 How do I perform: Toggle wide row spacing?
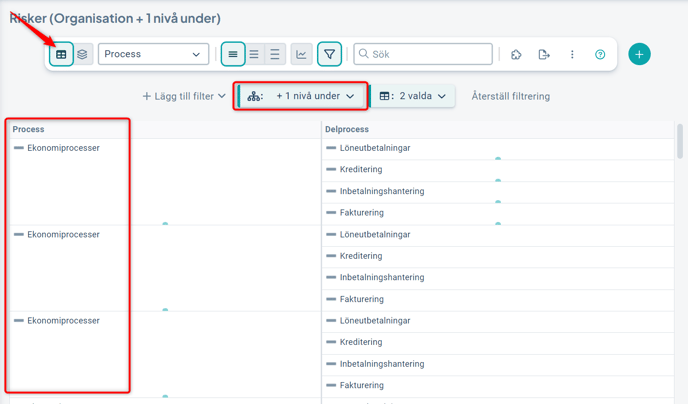(x=275, y=54)
